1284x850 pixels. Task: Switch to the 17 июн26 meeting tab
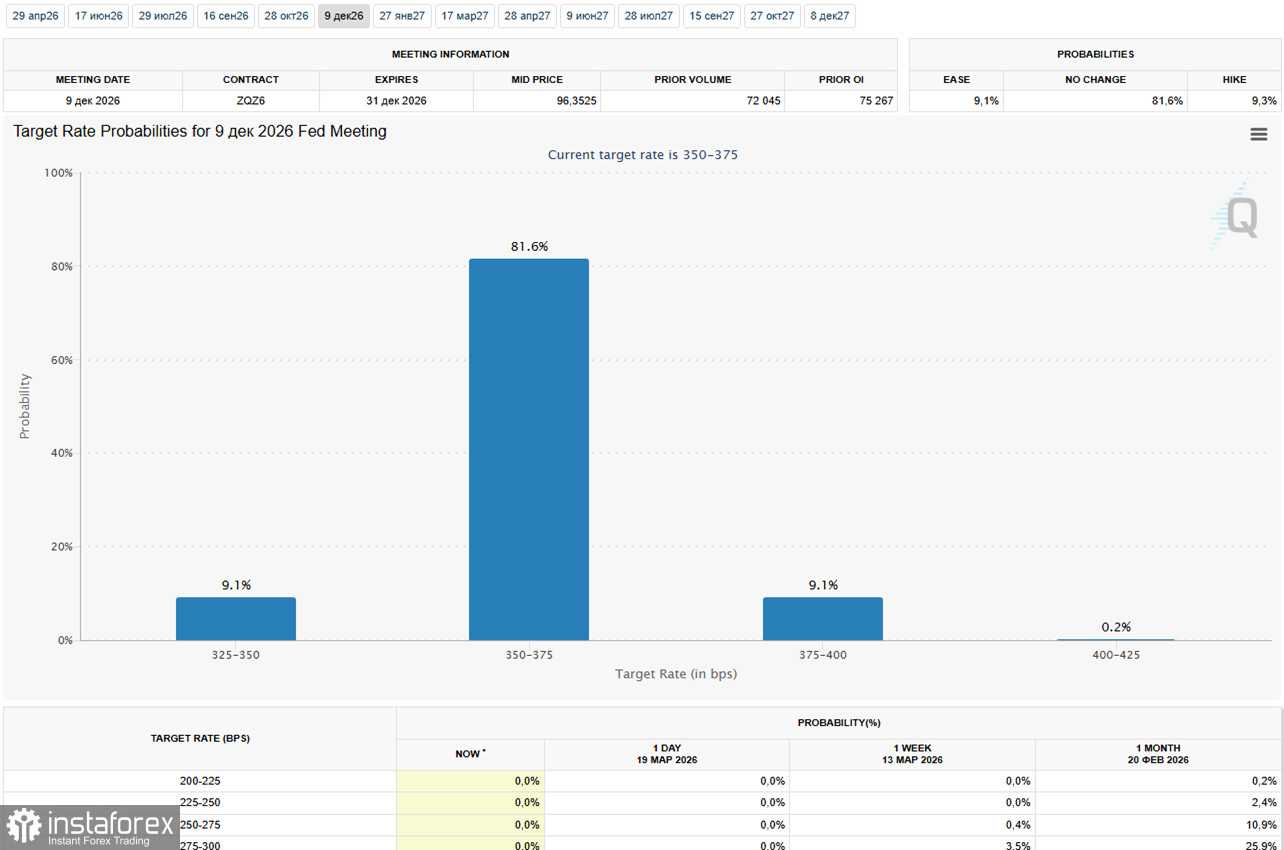click(99, 16)
